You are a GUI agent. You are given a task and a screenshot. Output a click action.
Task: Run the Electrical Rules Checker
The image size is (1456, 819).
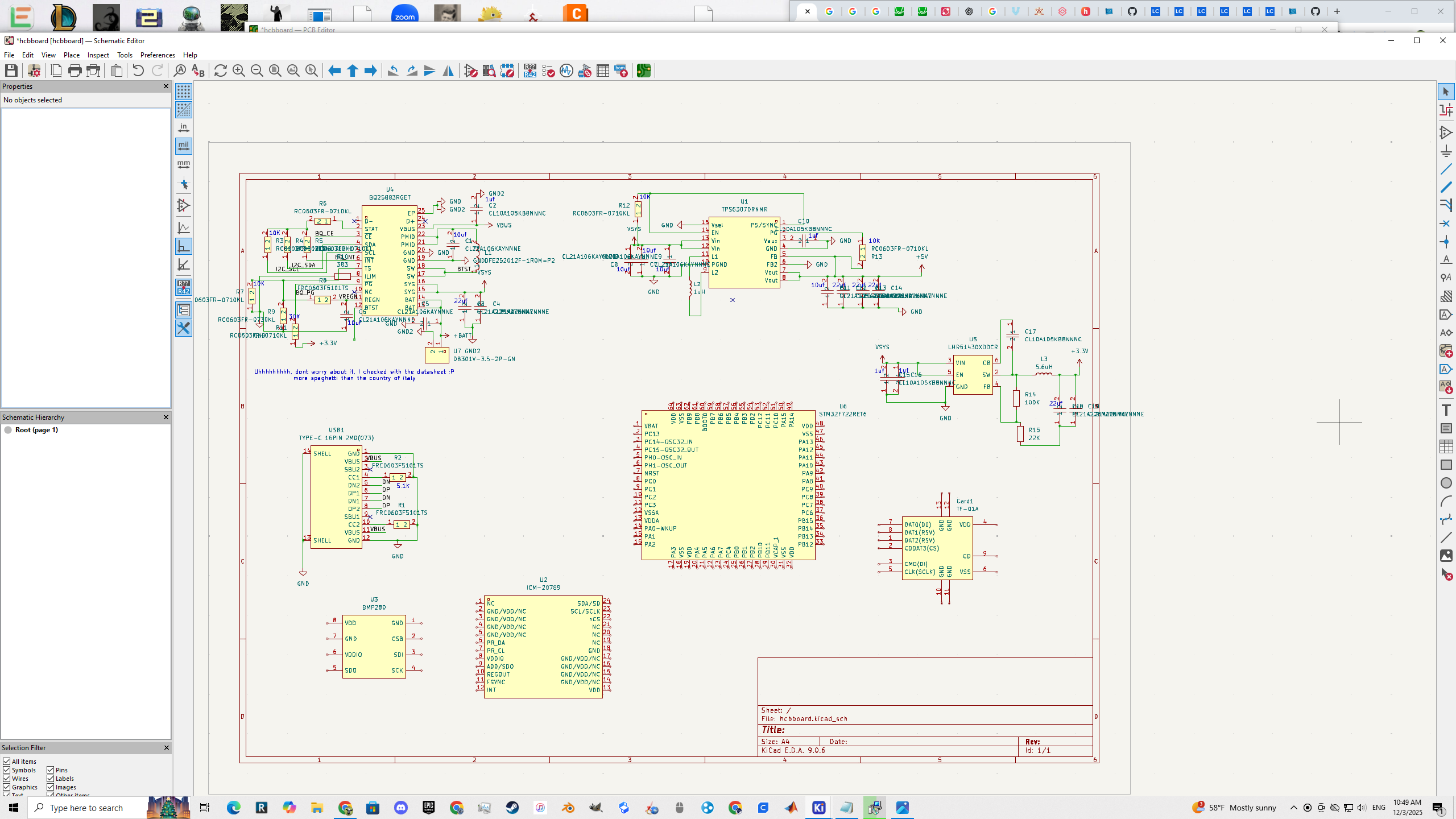tap(548, 71)
